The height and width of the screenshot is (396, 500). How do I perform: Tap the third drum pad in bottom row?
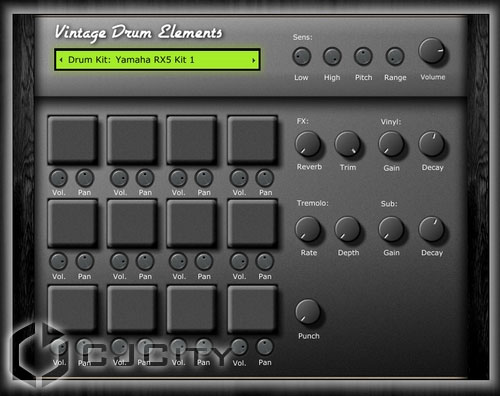pyautogui.click(x=192, y=309)
